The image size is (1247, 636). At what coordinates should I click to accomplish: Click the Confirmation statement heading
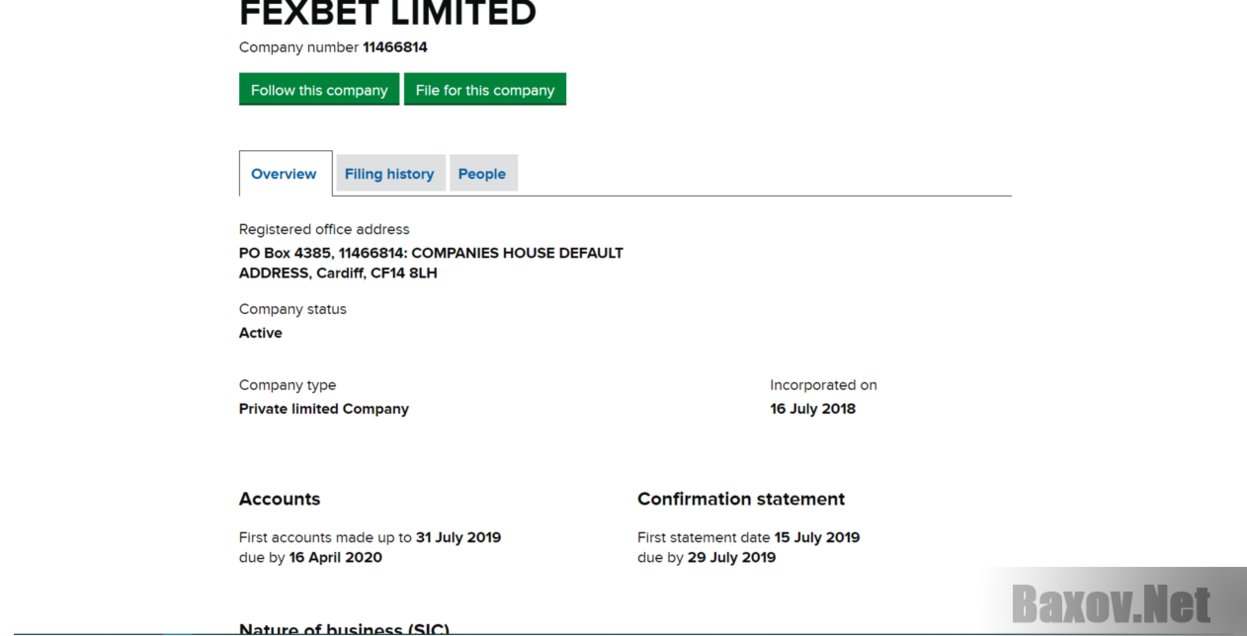click(x=741, y=499)
